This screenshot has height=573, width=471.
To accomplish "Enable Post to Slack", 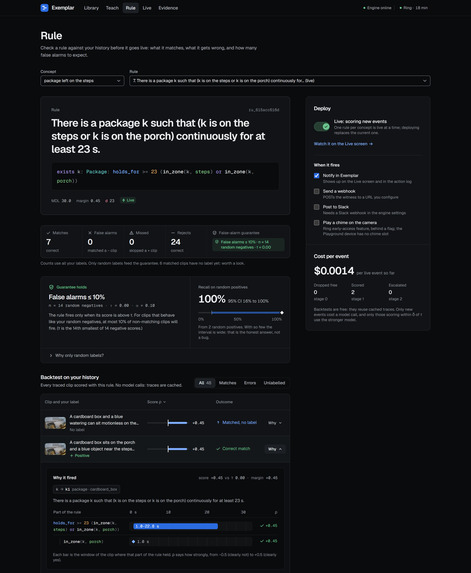I will point(316,207).
